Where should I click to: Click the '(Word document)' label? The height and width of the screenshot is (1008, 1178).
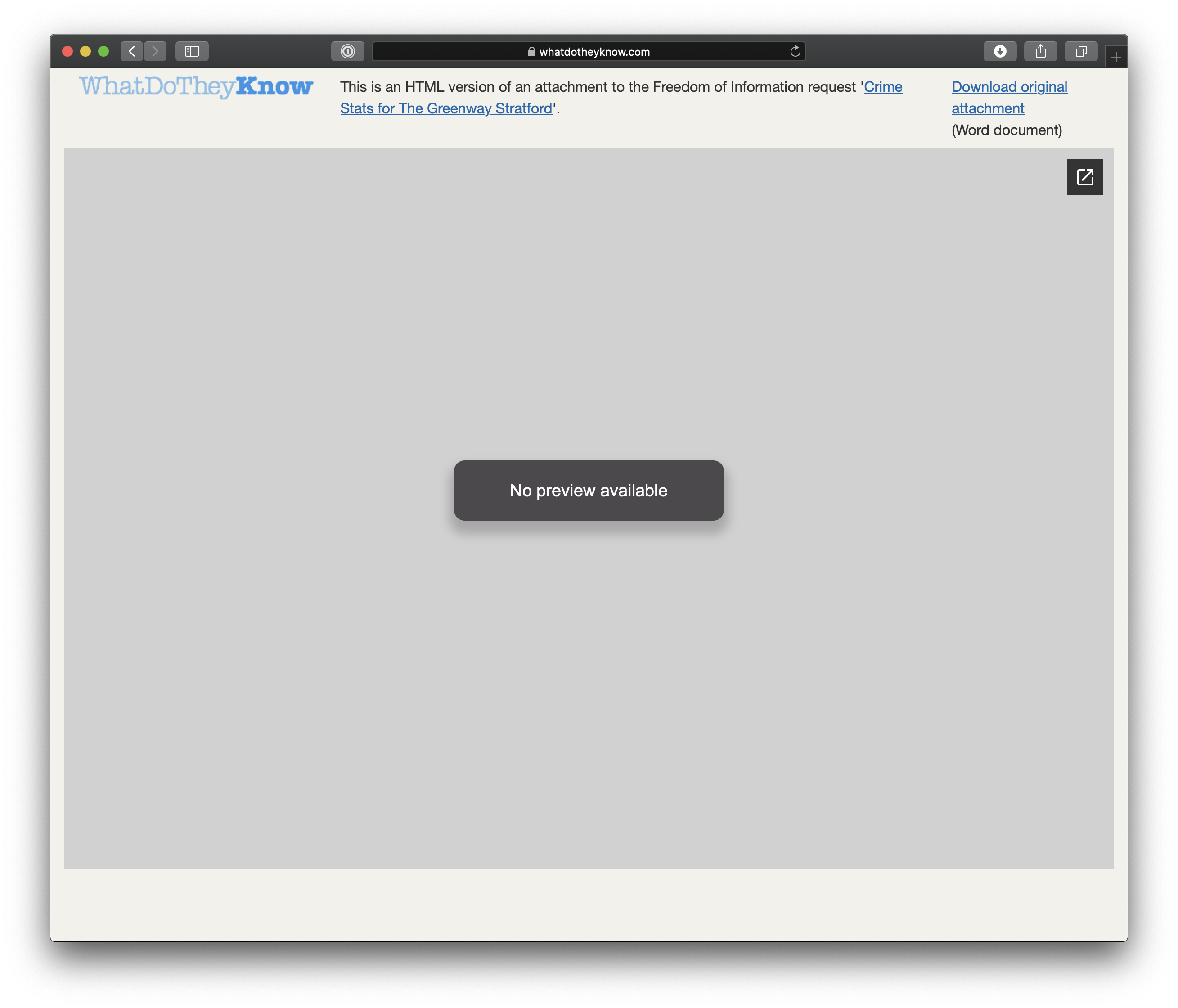[x=1006, y=130]
